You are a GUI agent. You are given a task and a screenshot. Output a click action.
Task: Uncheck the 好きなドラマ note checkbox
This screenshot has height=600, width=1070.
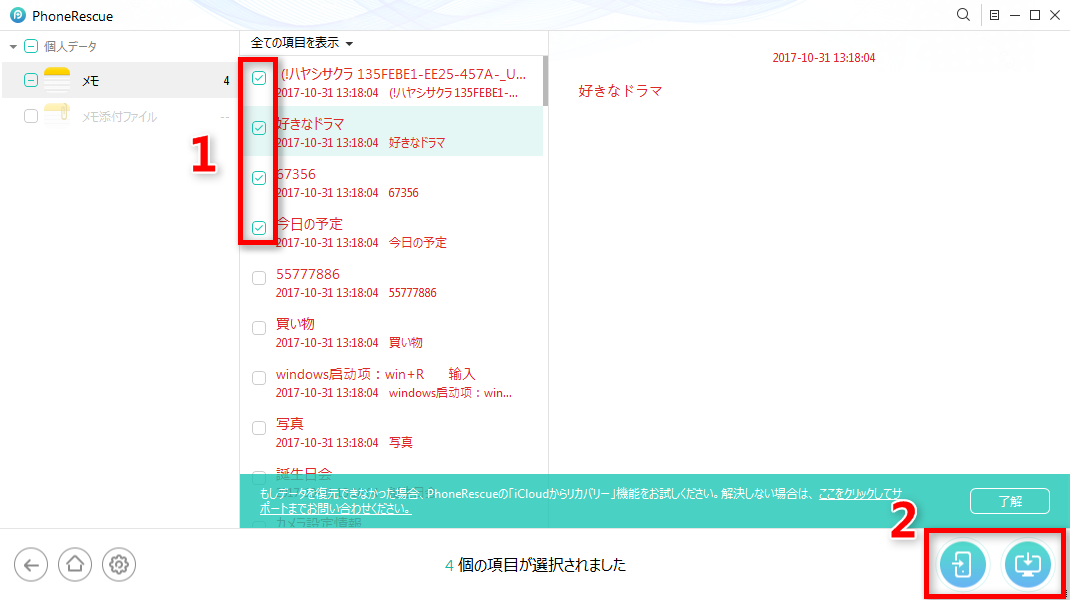click(259, 128)
